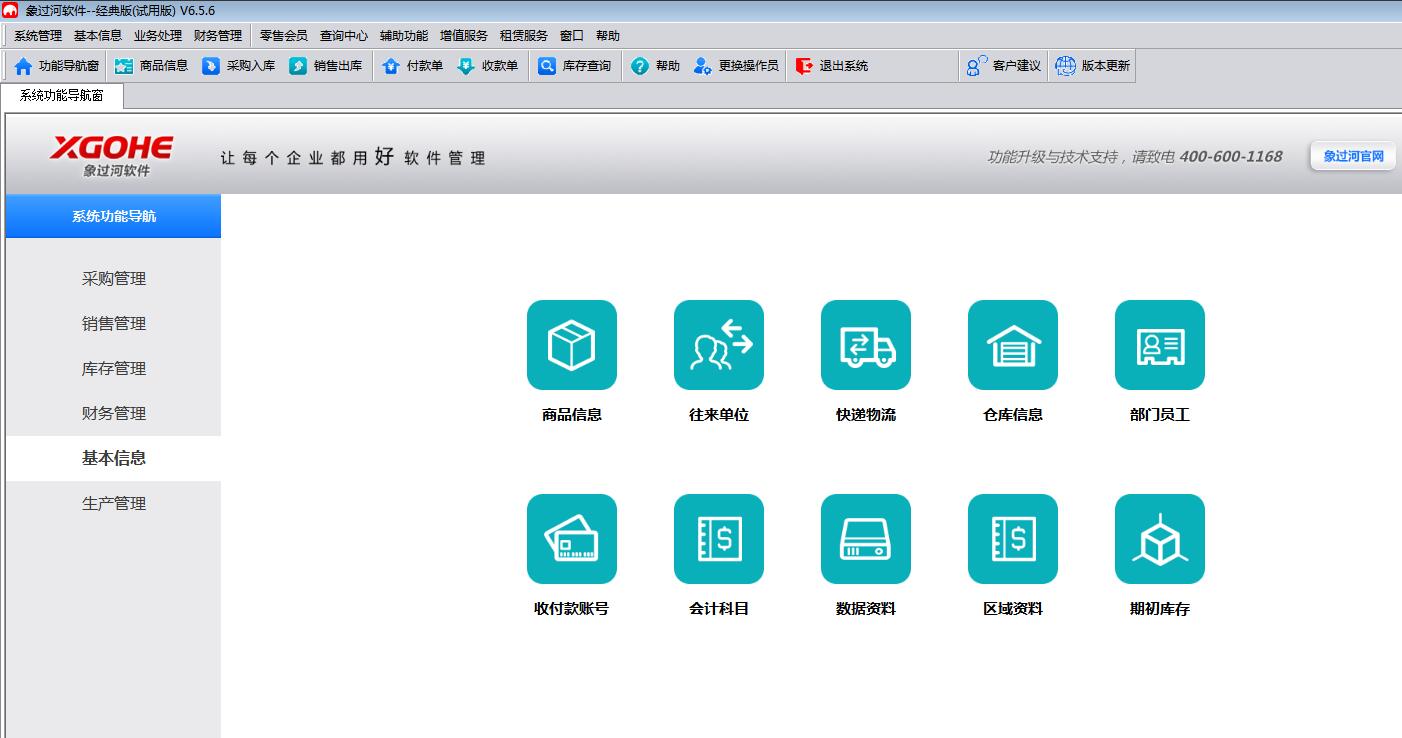Select 库存管理 in the sidebar
Screen dimensions: 1402x738
click(114, 369)
